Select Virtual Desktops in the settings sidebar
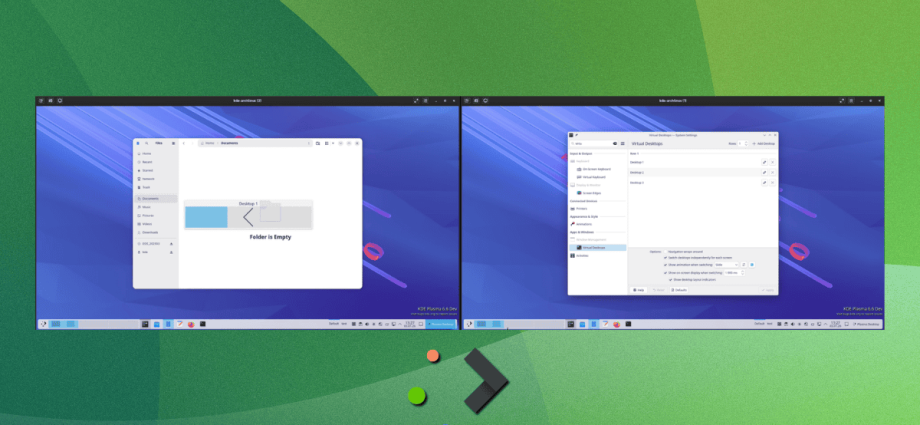Viewport: 920px width, 425px height. tap(597, 248)
